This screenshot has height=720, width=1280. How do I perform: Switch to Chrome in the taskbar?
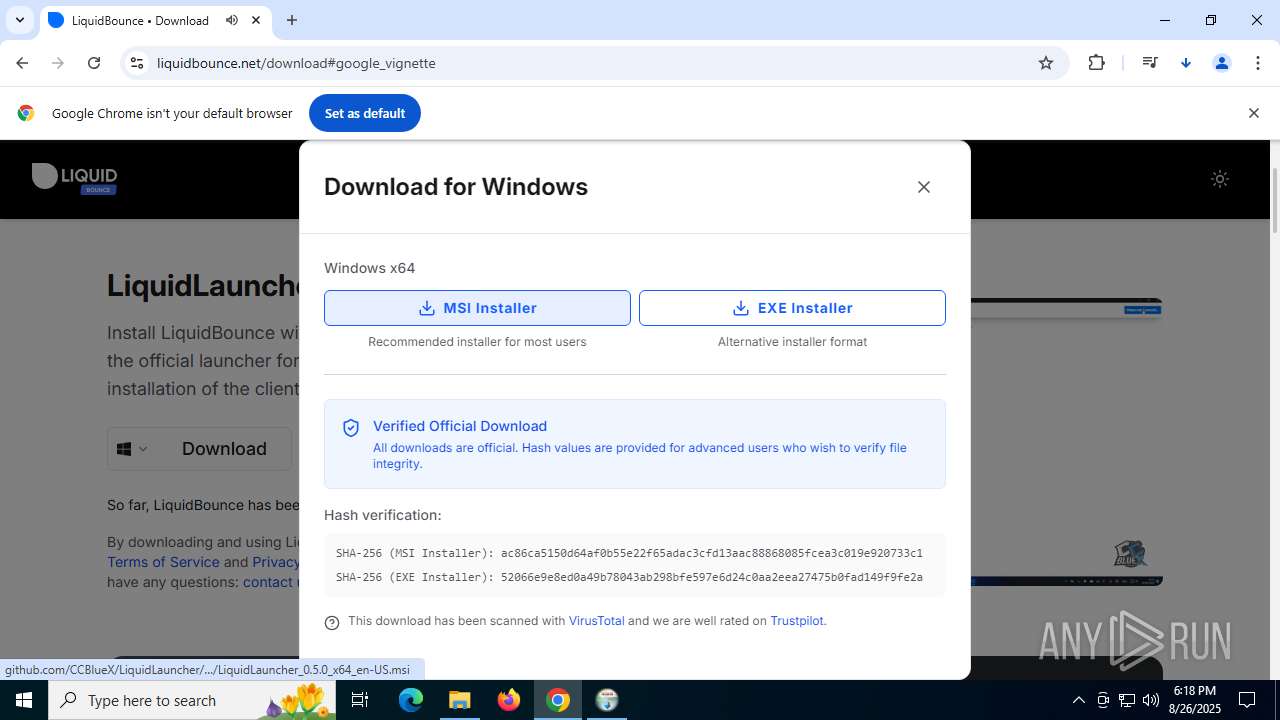click(x=558, y=700)
